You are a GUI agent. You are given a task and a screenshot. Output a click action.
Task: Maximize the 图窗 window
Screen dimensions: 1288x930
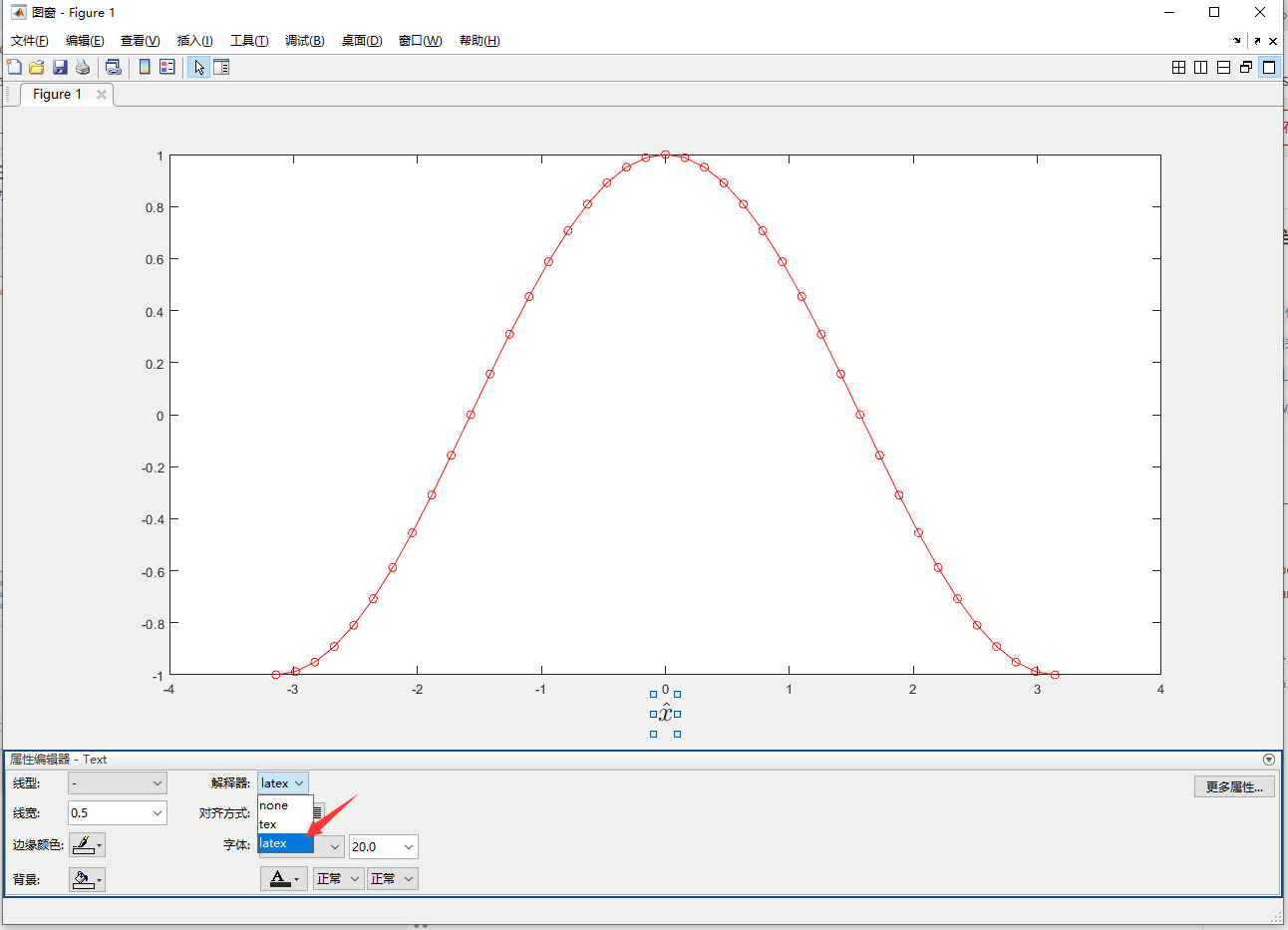(x=1214, y=13)
